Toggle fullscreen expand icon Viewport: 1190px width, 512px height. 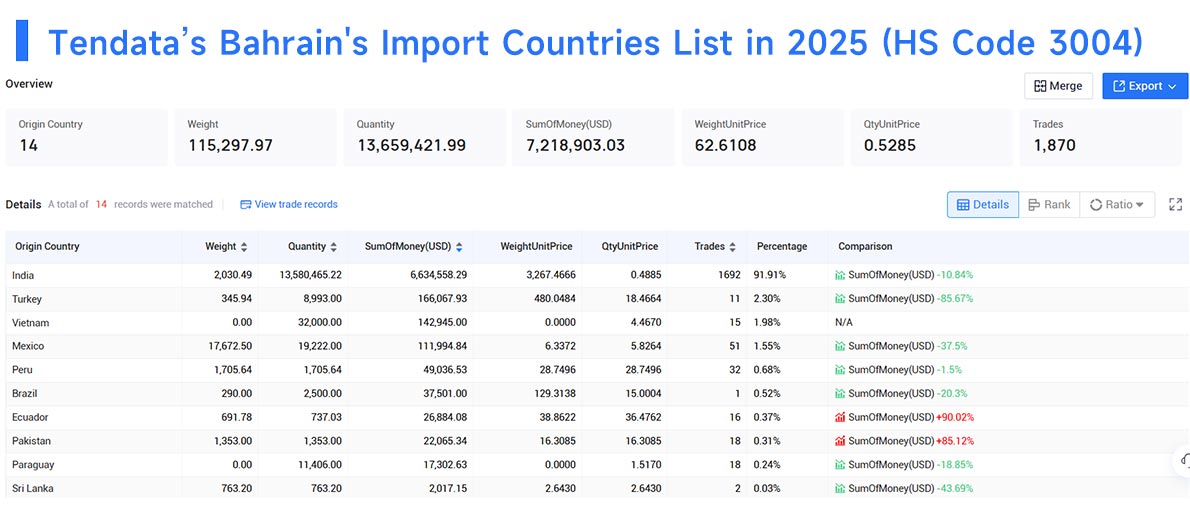click(x=1176, y=204)
